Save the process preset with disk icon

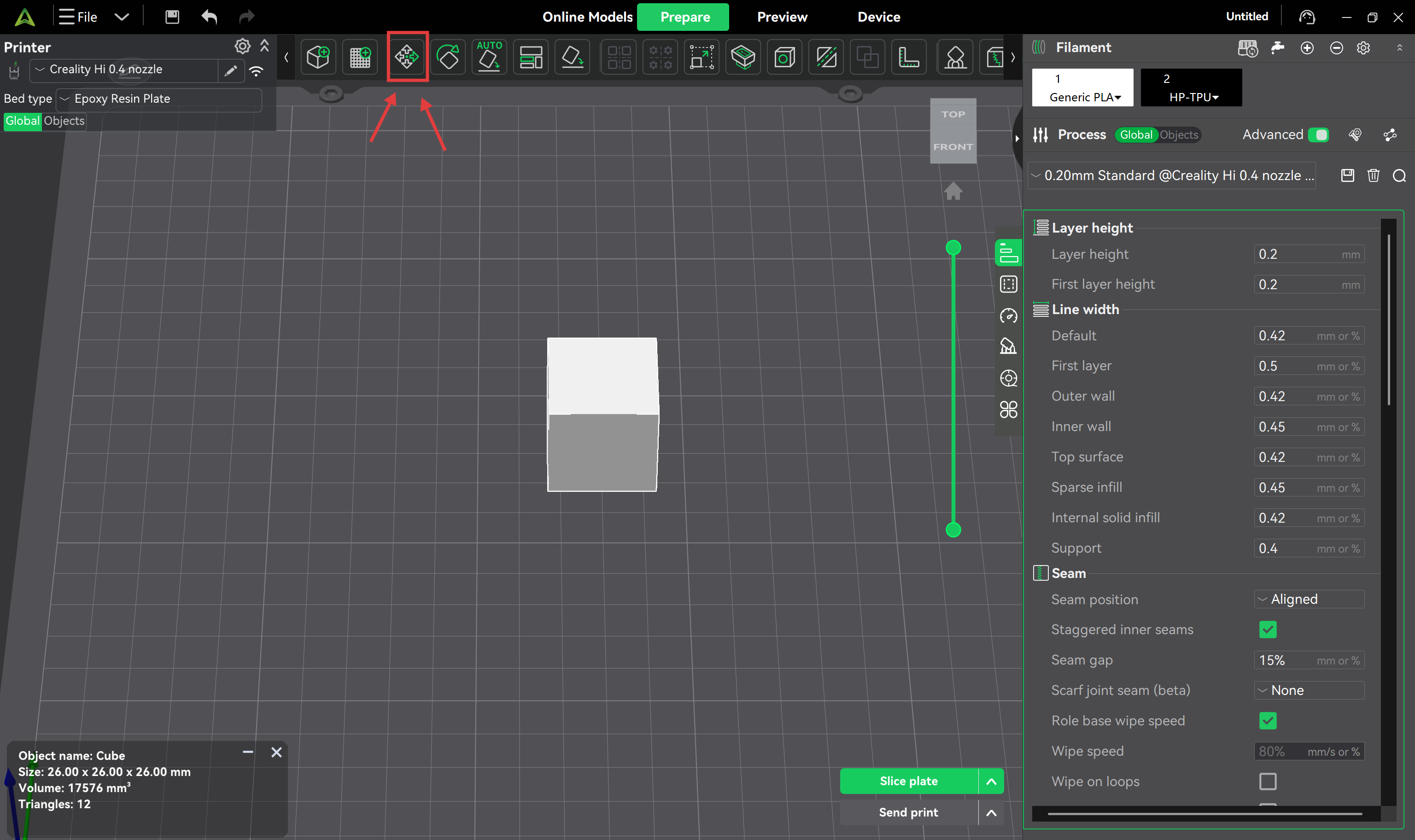(1348, 175)
